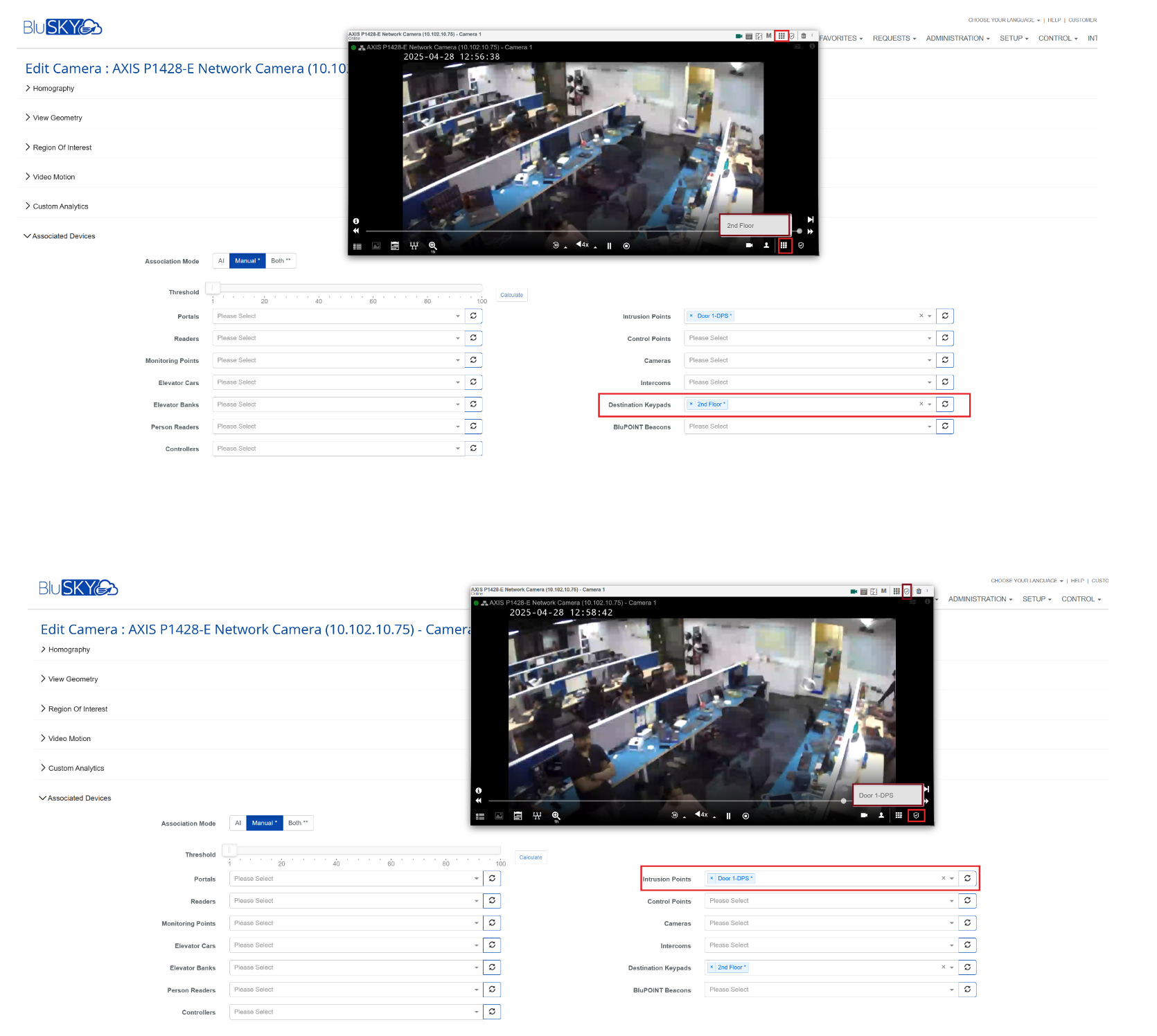The image size is (1157, 1036).
Task: Select the zoom magnifier icon labeled 1h
Action: [432, 246]
